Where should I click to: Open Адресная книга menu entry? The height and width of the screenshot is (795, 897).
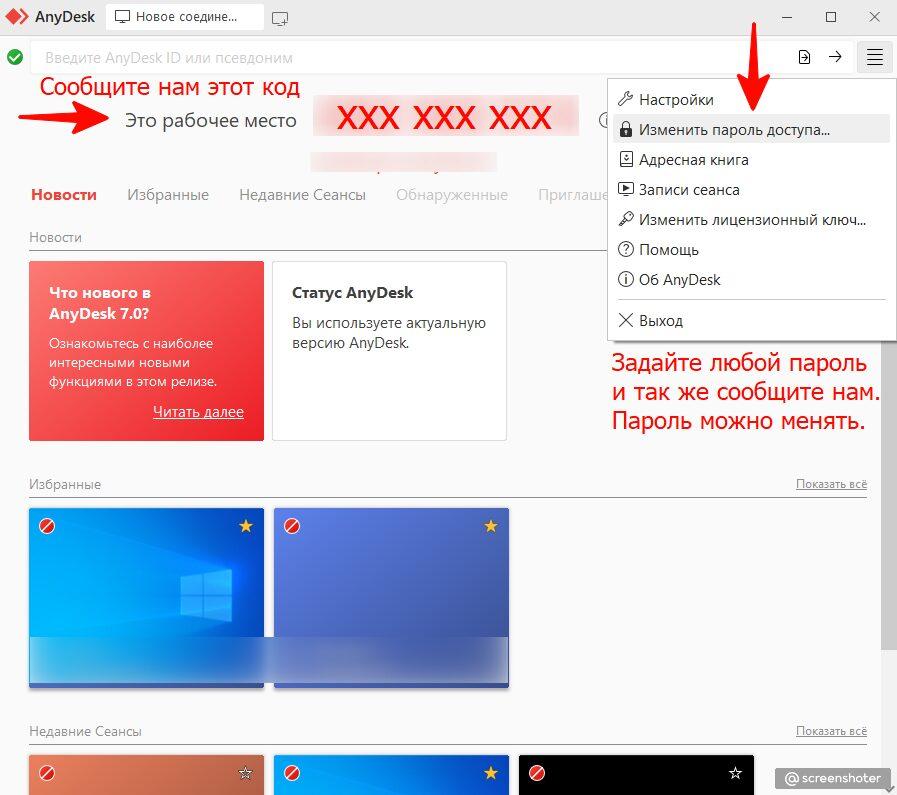tap(751, 160)
